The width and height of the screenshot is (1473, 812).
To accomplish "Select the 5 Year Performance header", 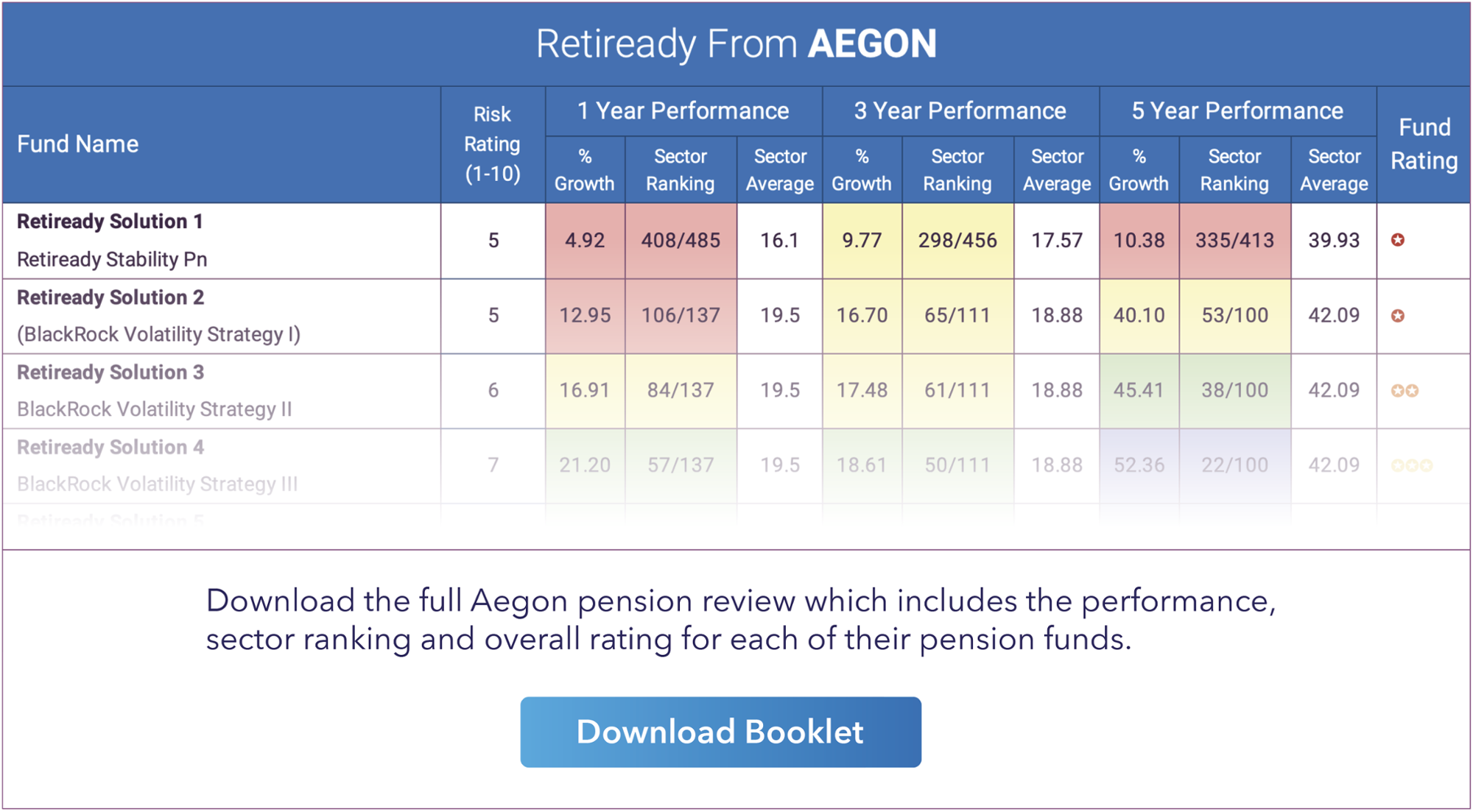I will click(x=1237, y=111).
